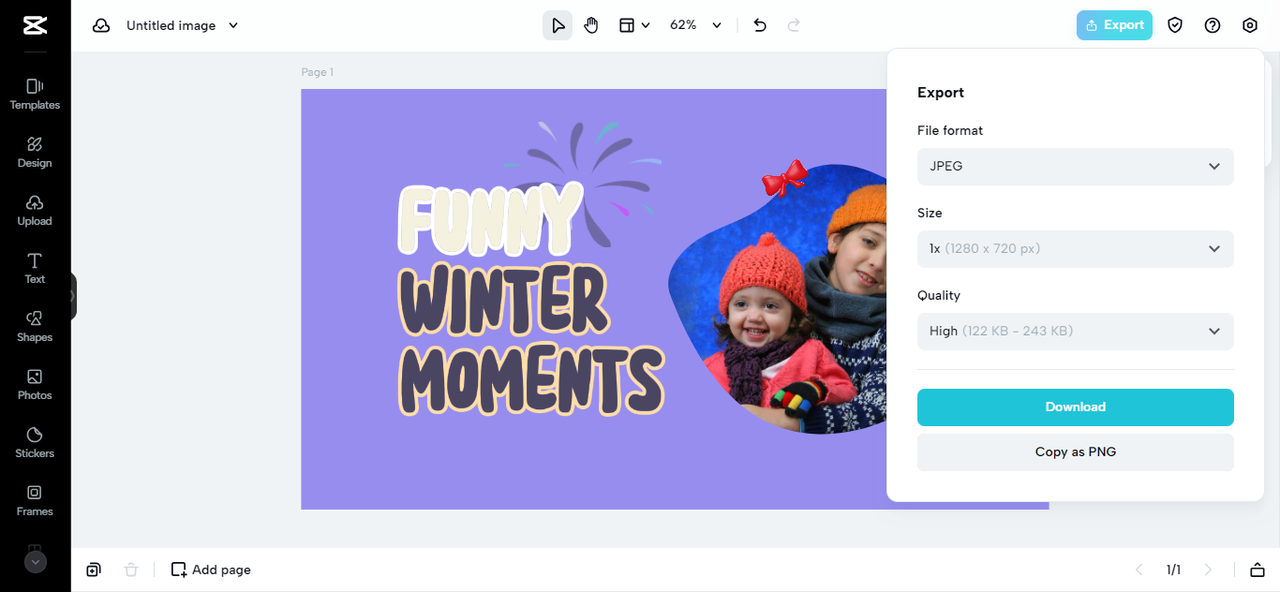Open the Shapes panel
Screen dimensions: 1280x592
35,326
